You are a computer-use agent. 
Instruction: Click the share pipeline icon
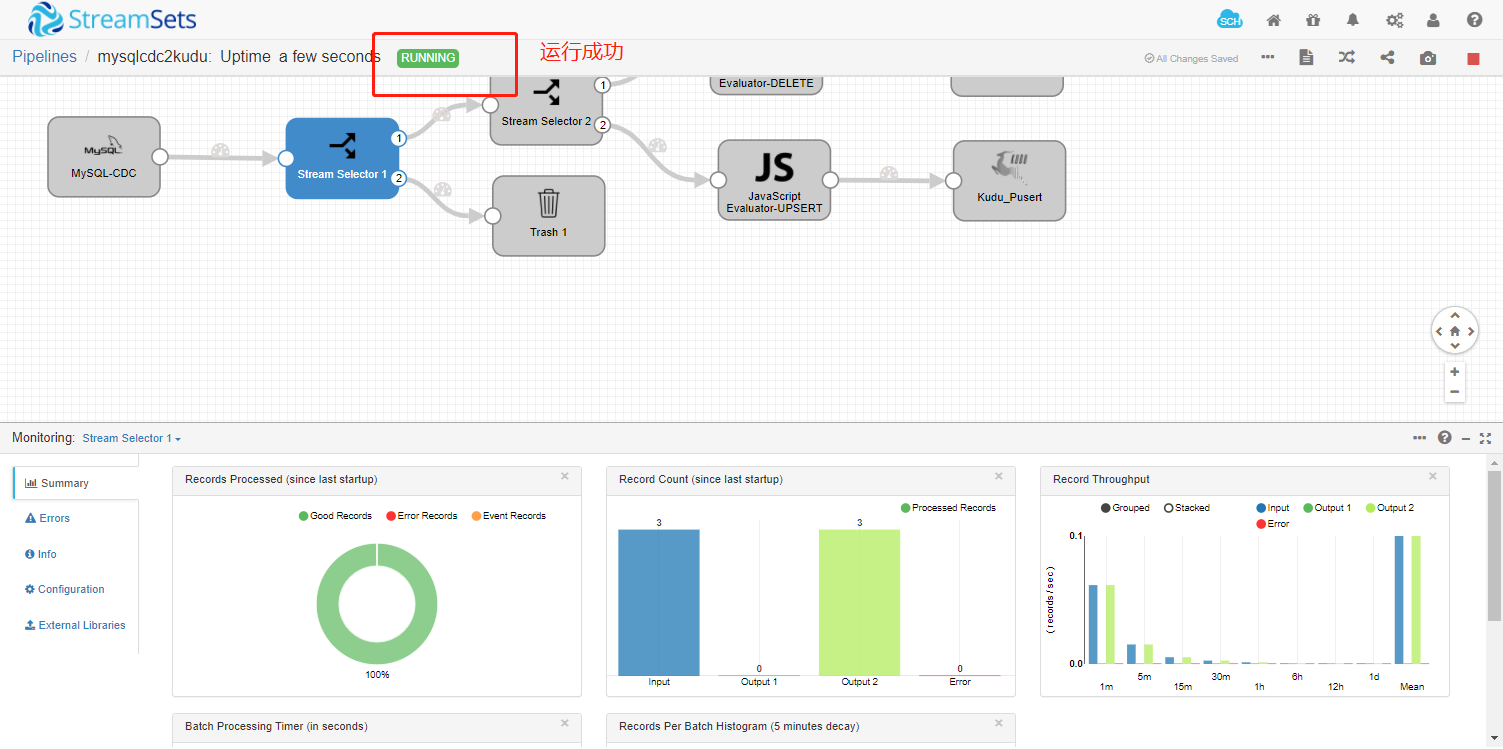coord(1387,57)
